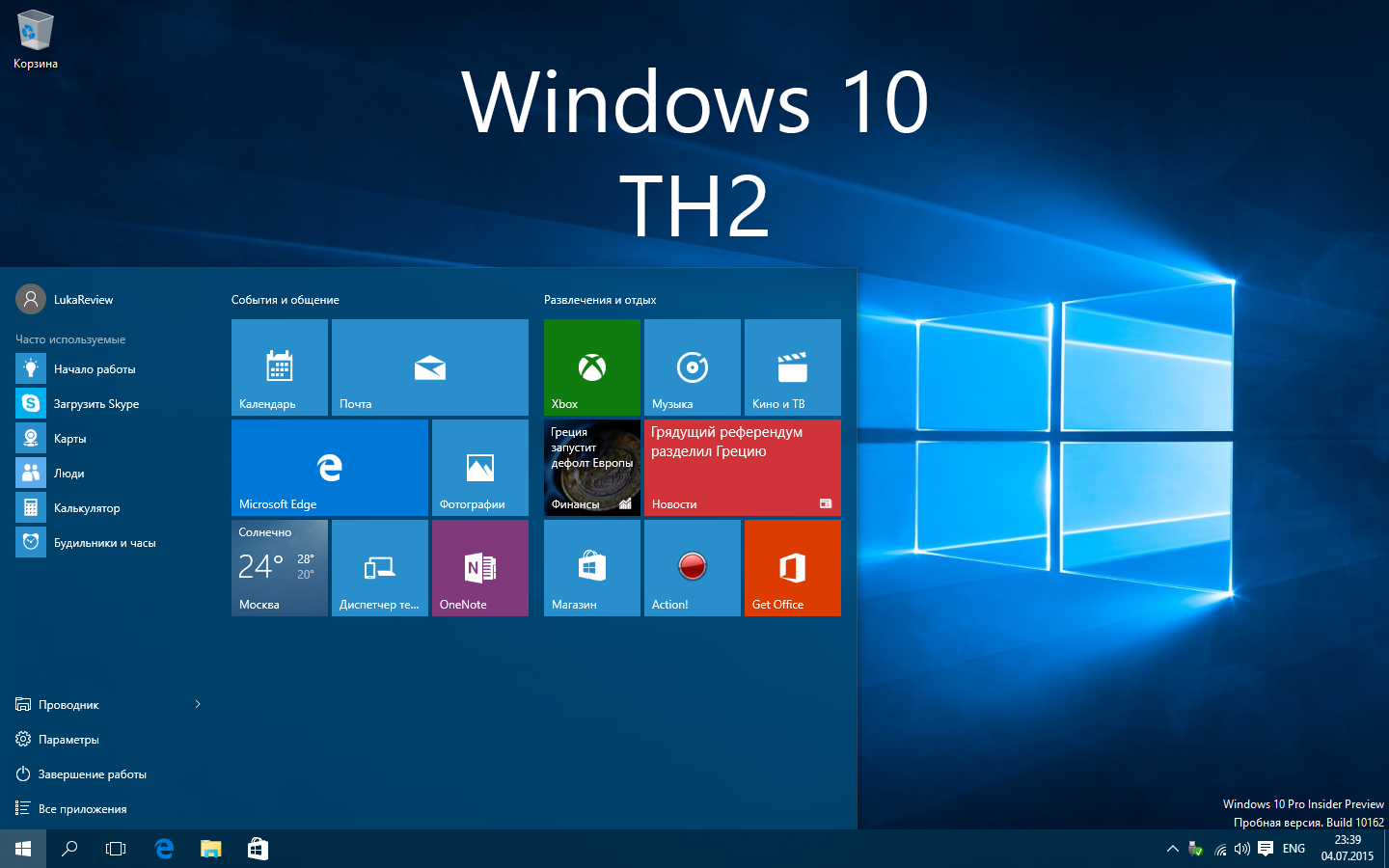Open the Store tile (Магазин)
Viewport: 1389px width, 868px height.
592,568
